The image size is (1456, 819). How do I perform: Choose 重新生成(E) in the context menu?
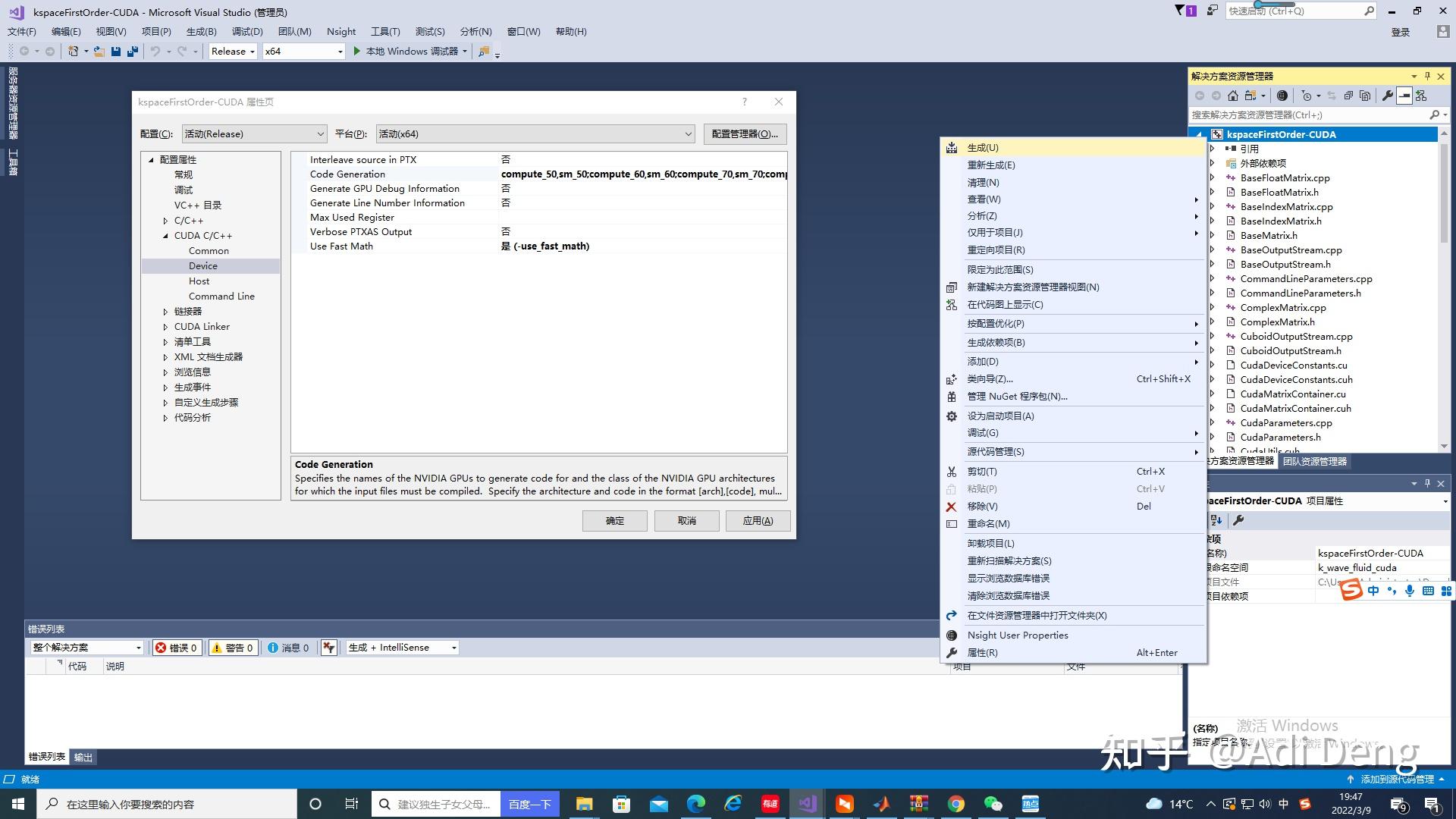(990, 165)
